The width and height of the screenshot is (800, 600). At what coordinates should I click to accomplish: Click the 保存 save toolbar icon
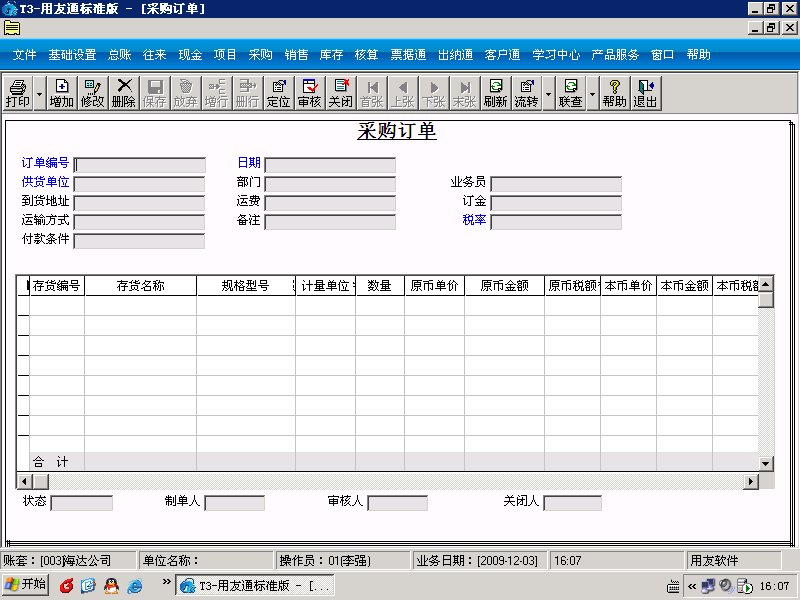click(x=155, y=93)
